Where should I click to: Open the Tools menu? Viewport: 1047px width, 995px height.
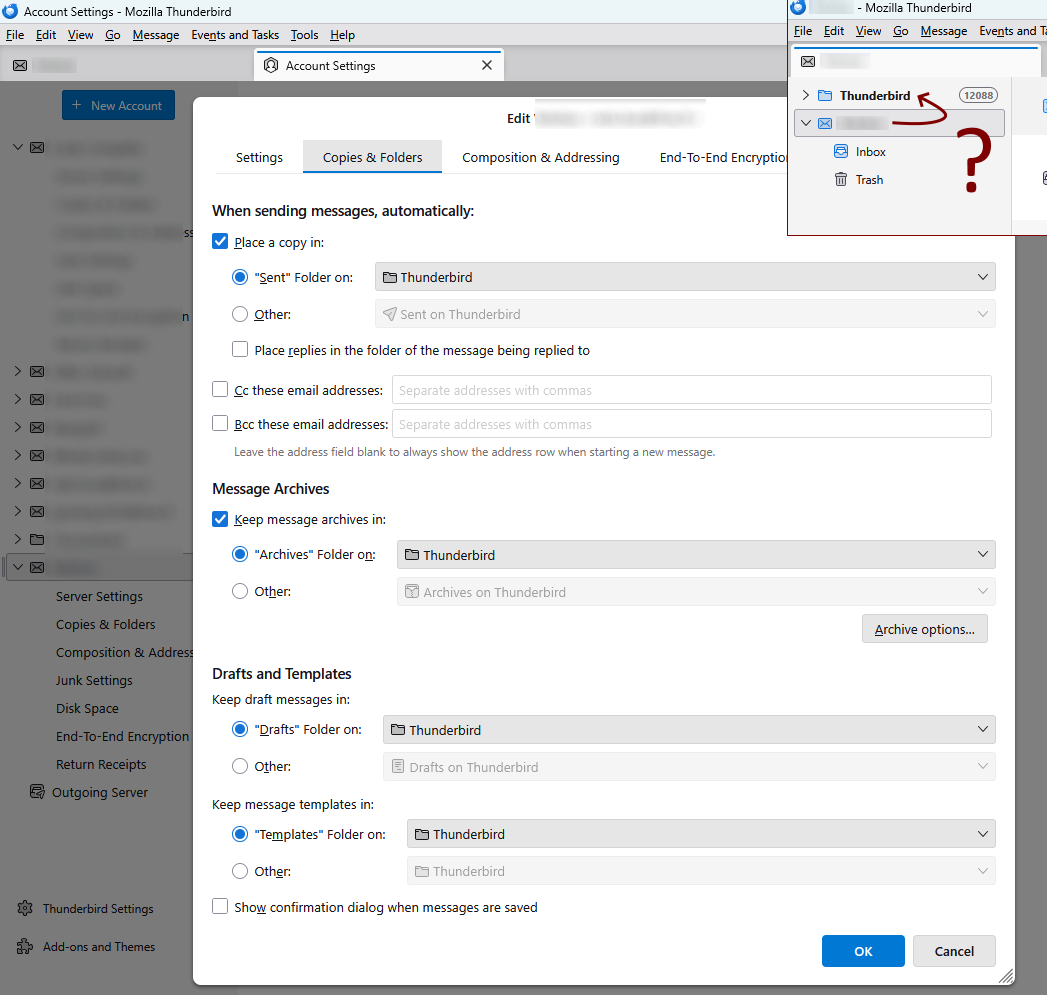point(304,35)
